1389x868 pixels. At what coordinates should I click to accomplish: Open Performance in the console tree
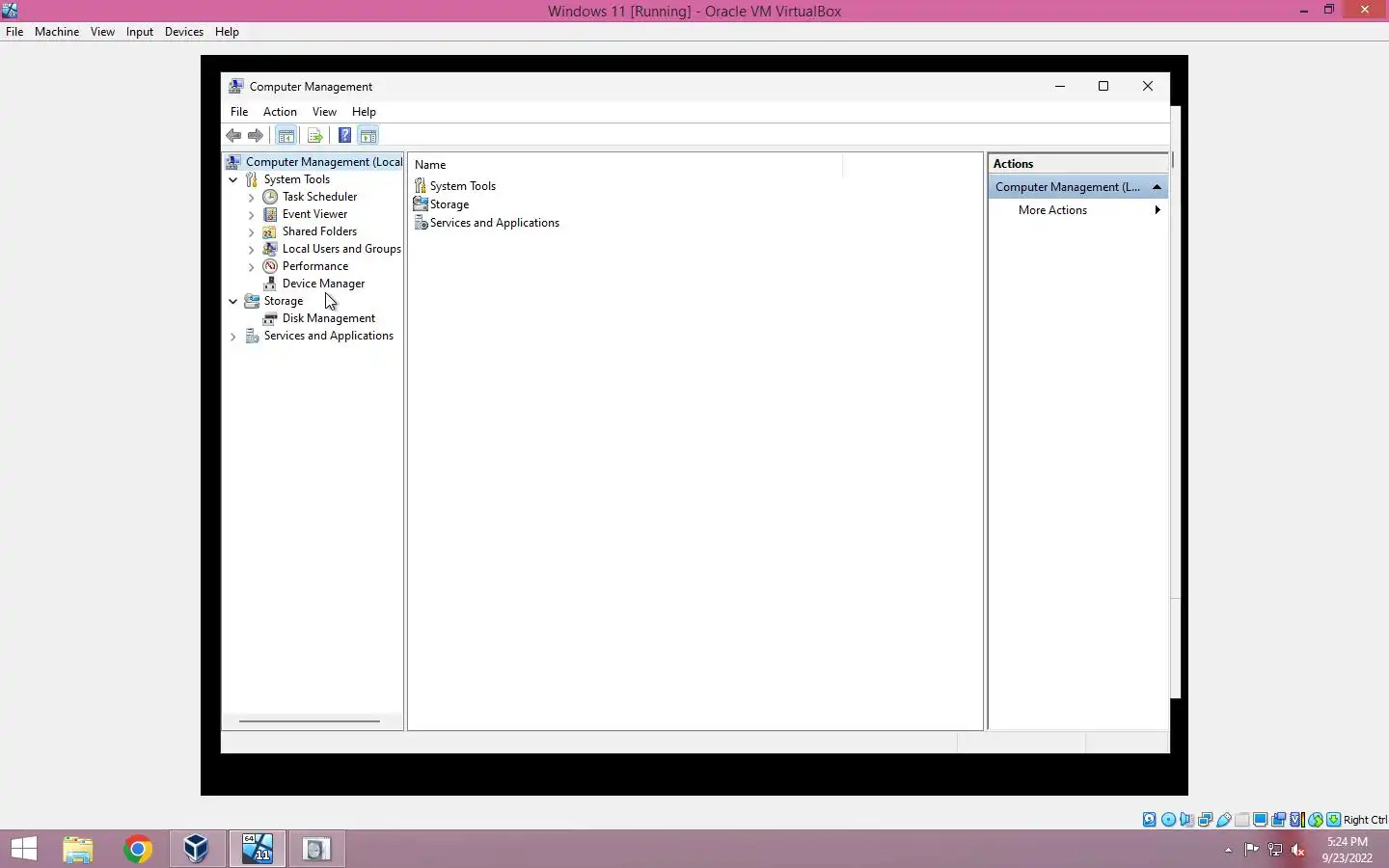314,266
